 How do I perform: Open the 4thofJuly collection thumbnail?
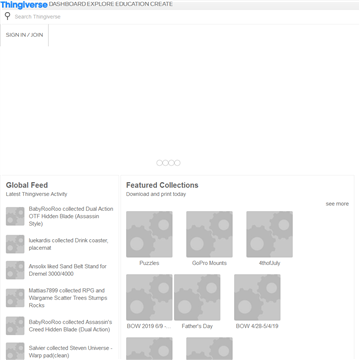point(269,234)
